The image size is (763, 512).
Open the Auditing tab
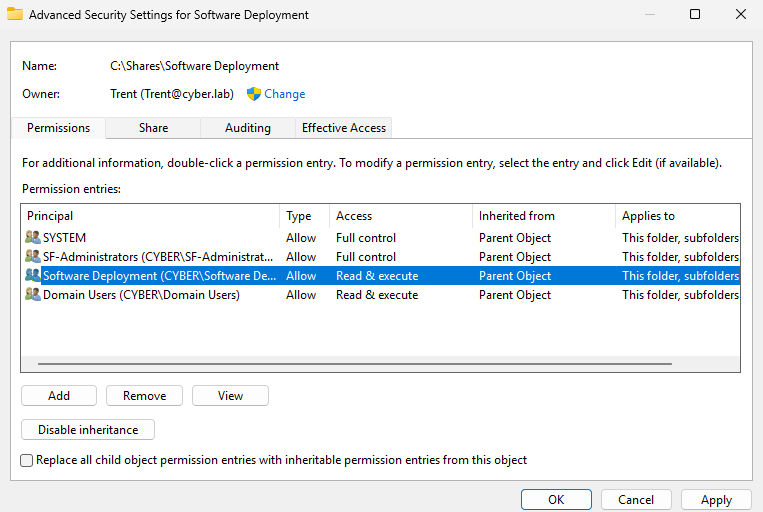click(x=247, y=128)
